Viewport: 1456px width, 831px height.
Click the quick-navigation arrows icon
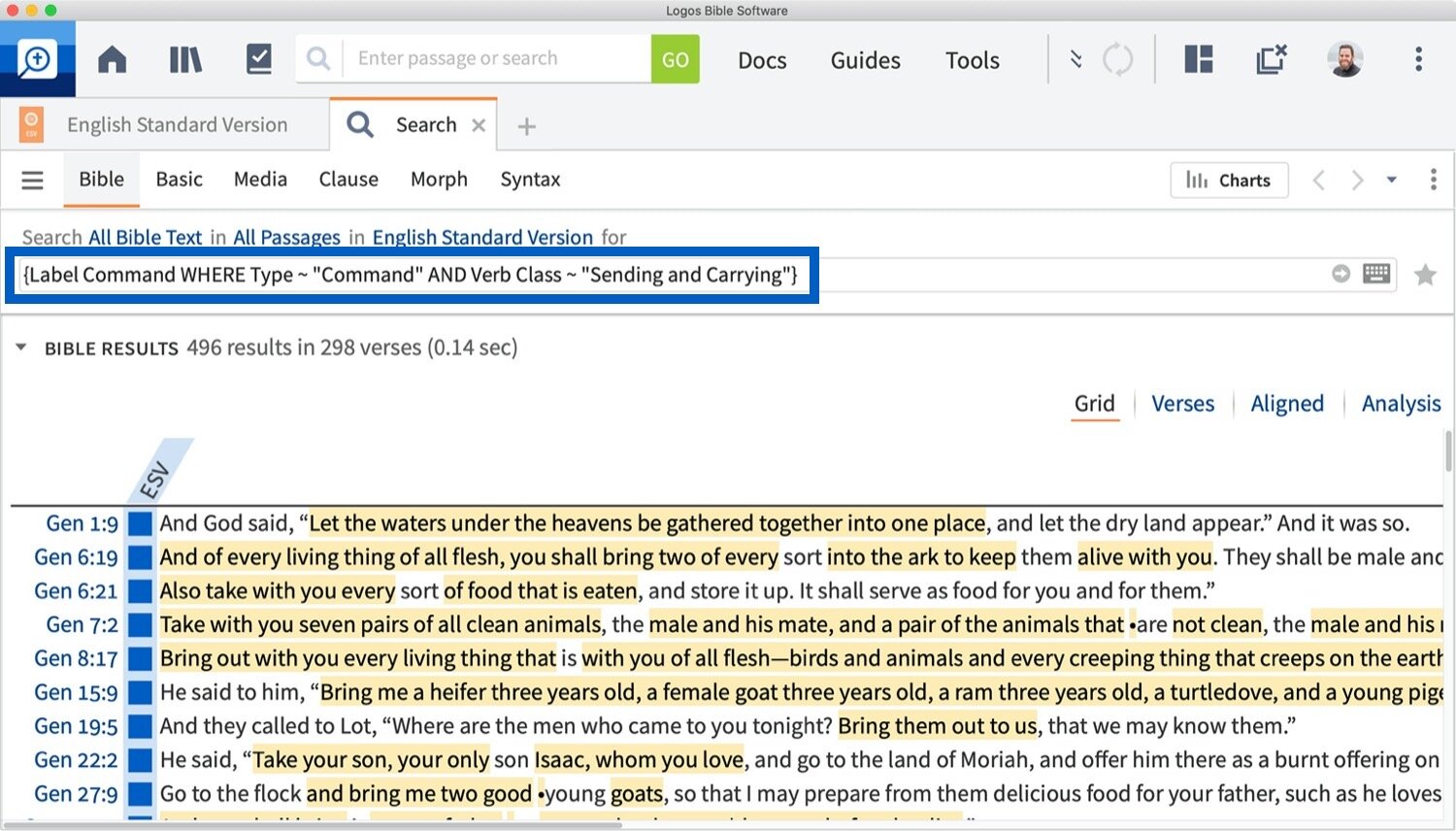[x=1075, y=59]
